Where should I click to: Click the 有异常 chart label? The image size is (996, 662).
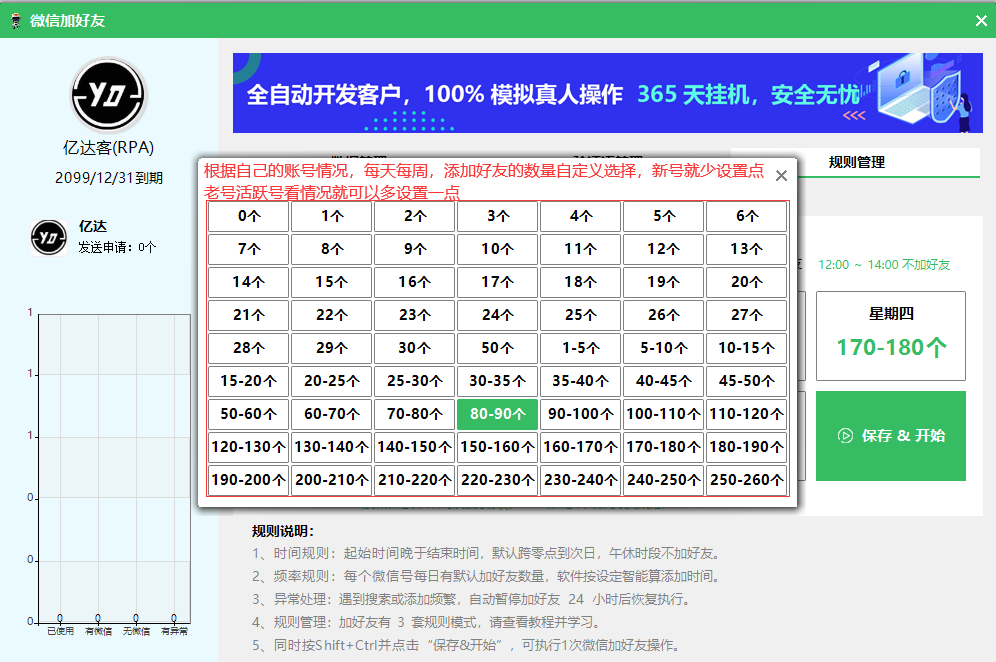coord(174,631)
